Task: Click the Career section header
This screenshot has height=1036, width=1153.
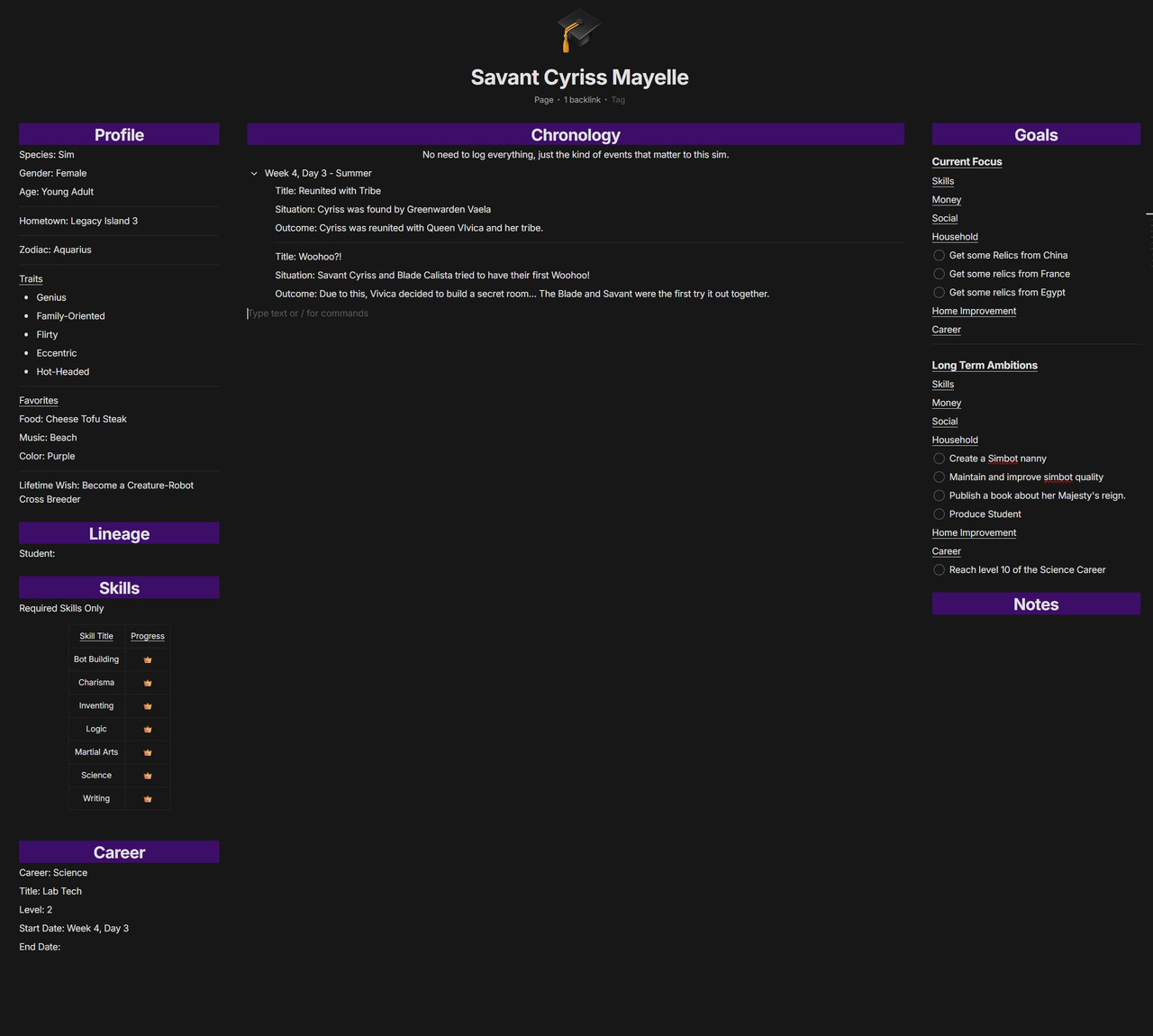Action: pyautogui.click(x=119, y=852)
